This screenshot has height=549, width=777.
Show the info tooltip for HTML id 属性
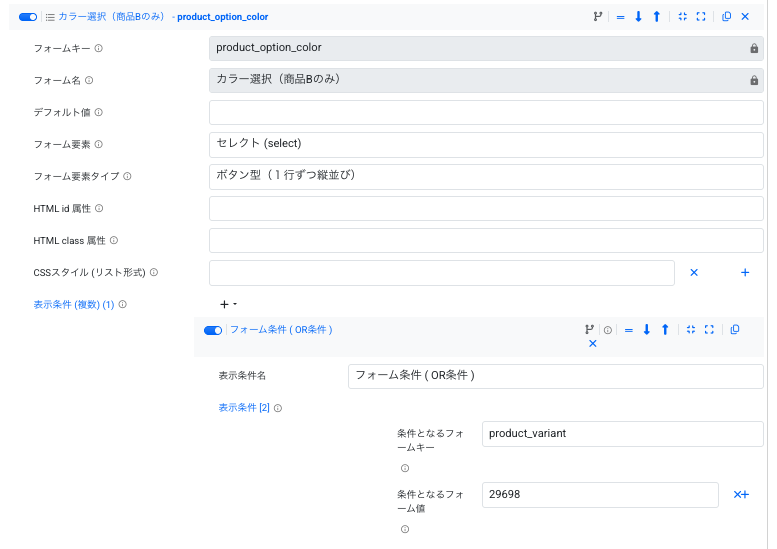point(99,208)
